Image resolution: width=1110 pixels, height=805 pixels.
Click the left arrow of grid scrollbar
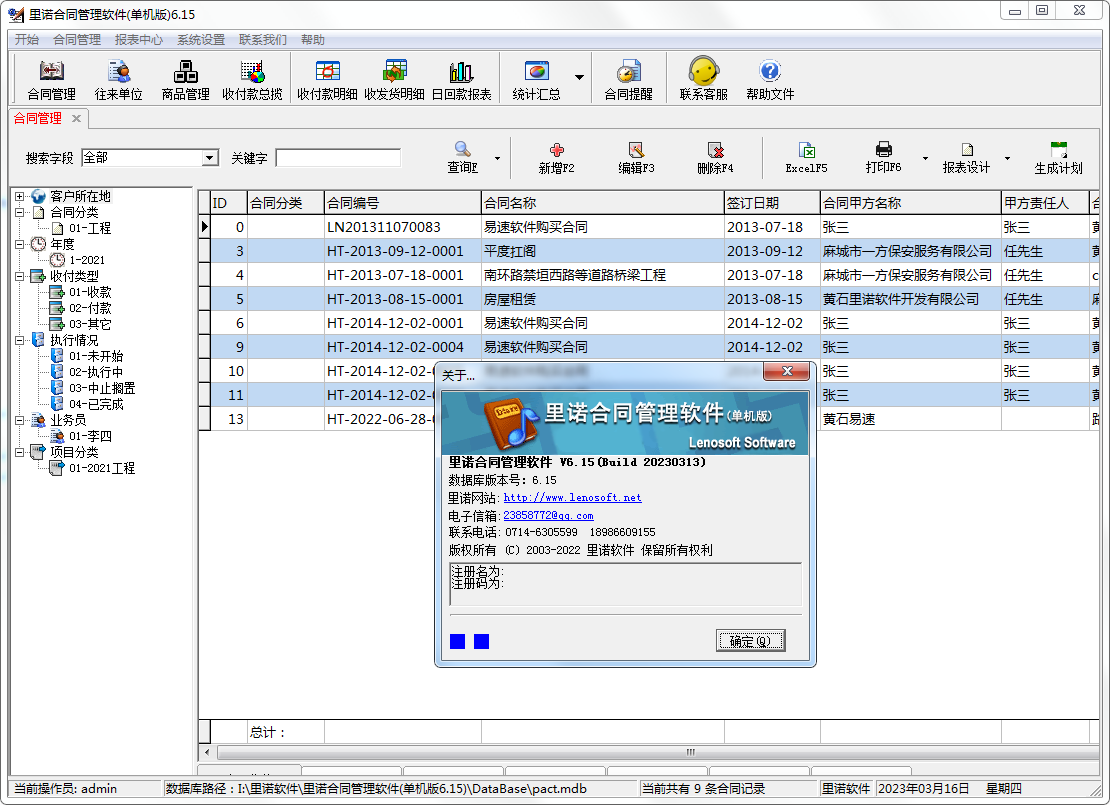pos(207,752)
